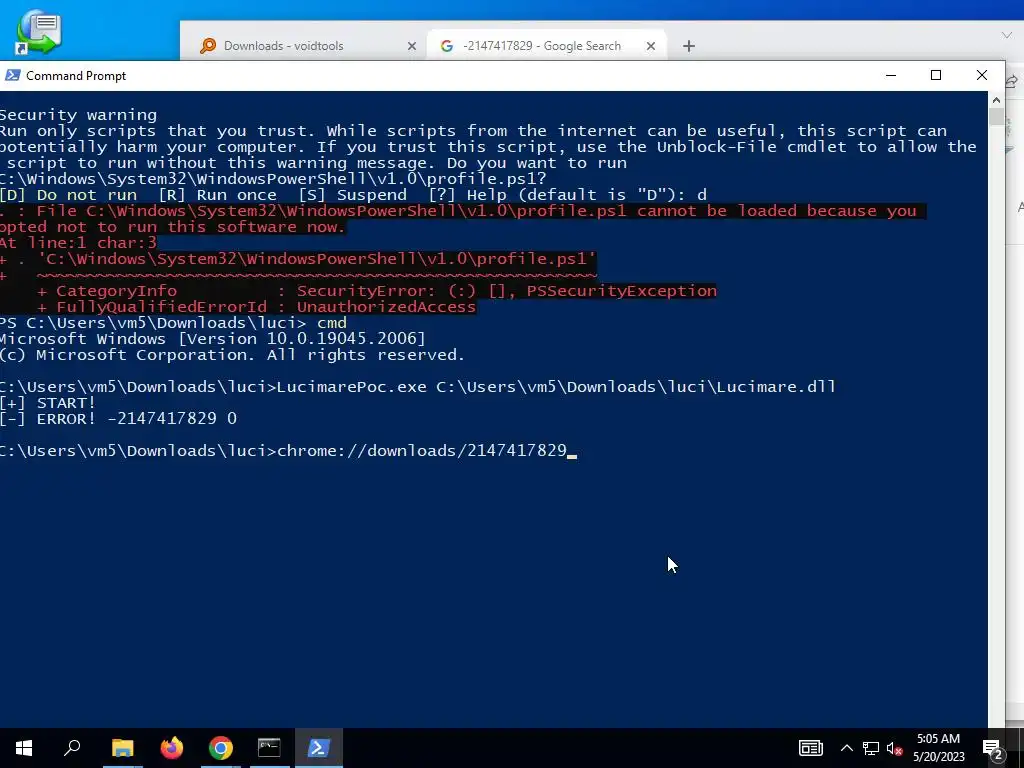The width and height of the screenshot is (1024, 768).
Task: Select the PowerShell taskbar icon
Action: point(319,748)
